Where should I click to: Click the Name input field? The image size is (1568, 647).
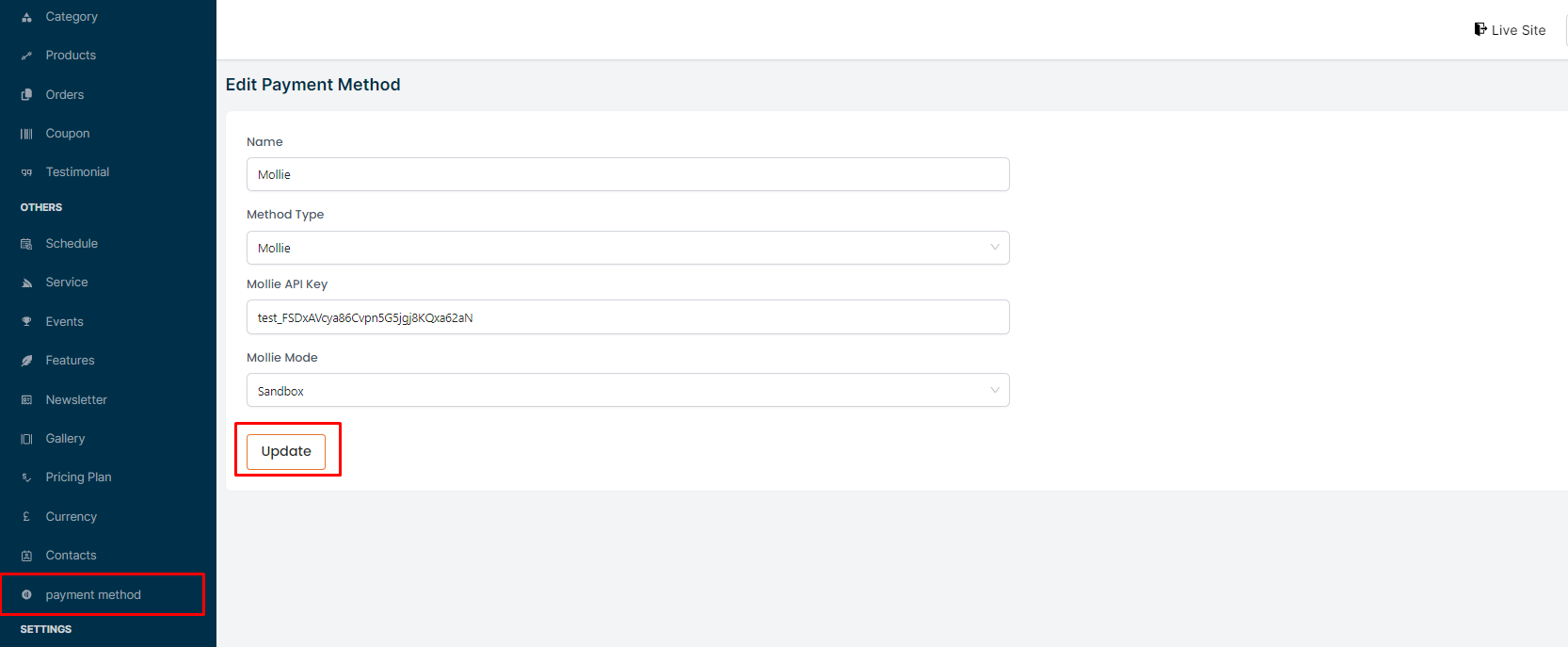click(628, 175)
